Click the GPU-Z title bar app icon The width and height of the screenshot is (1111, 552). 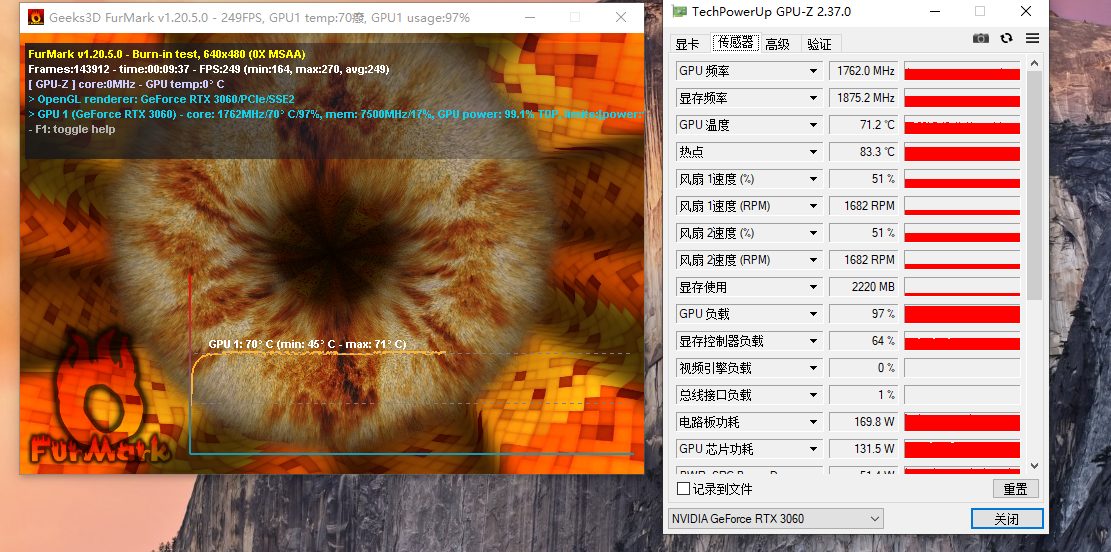coord(679,11)
